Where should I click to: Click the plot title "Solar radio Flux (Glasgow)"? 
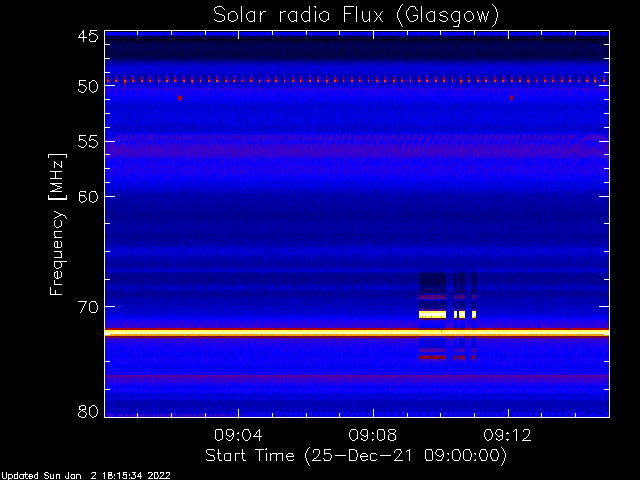(x=356, y=16)
